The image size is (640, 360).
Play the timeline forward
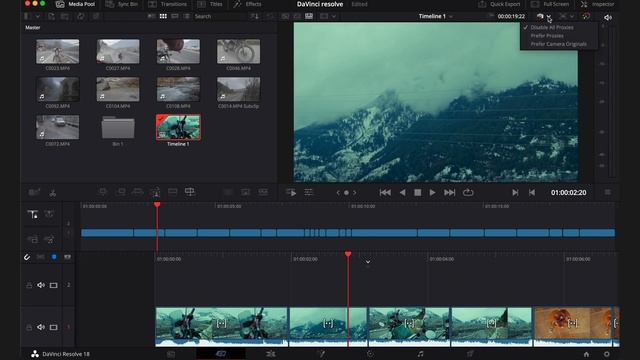point(432,192)
